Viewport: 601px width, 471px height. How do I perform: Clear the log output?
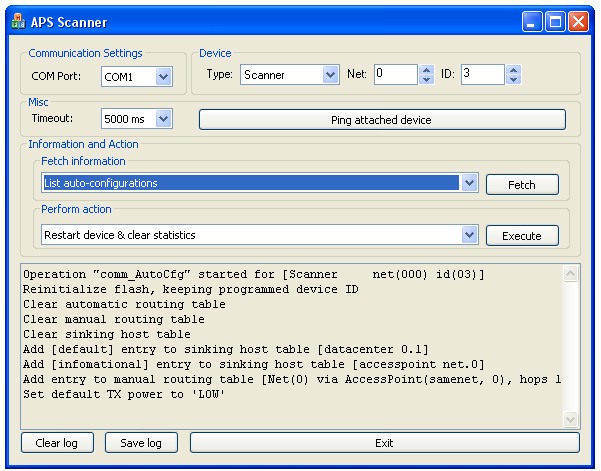pyautogui.click(x=57, y=443)
